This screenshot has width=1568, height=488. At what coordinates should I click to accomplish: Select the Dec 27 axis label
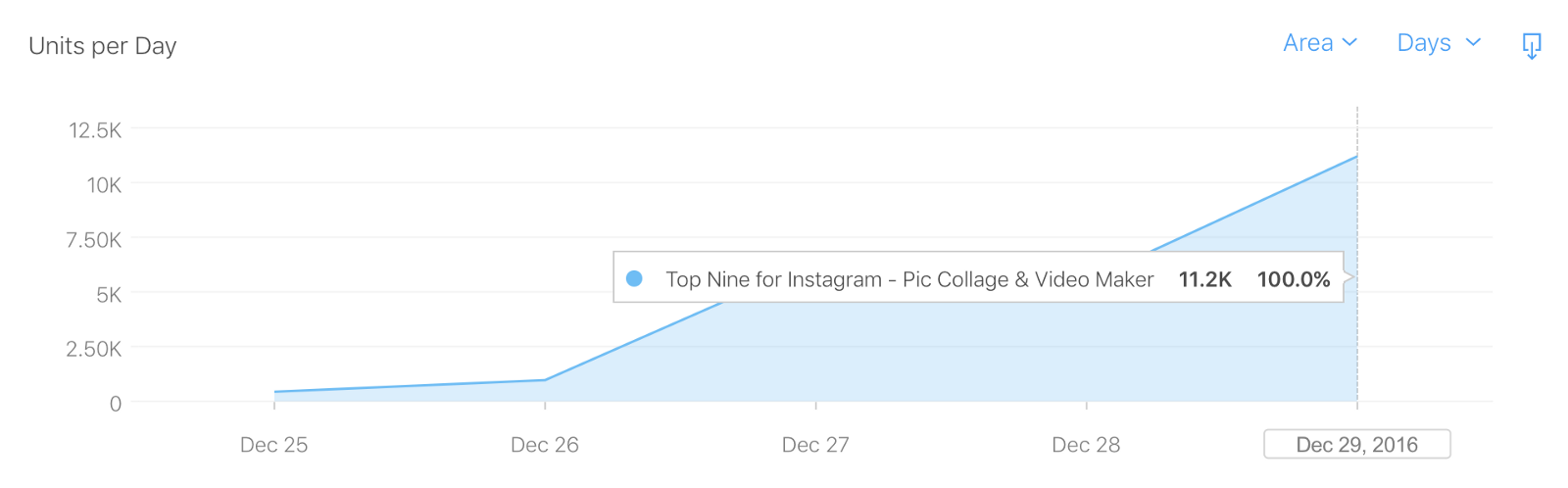pos(815,445)
